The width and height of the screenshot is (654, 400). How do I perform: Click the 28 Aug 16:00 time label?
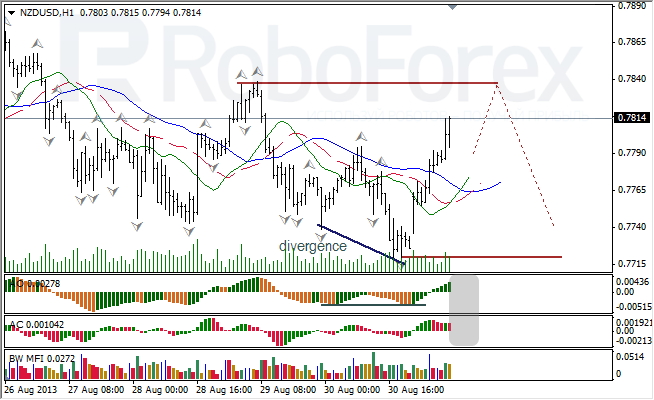[x=224, y=390]
